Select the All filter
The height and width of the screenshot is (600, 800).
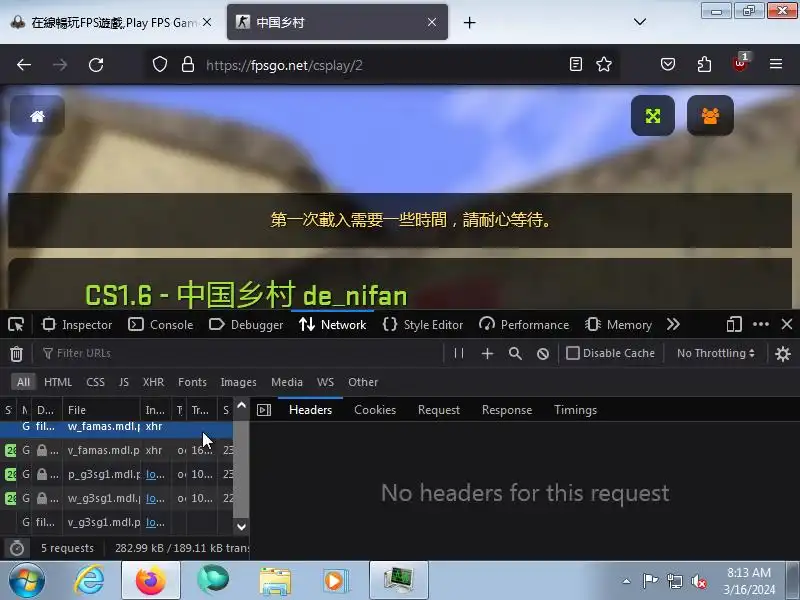click(x=23, y=382)
